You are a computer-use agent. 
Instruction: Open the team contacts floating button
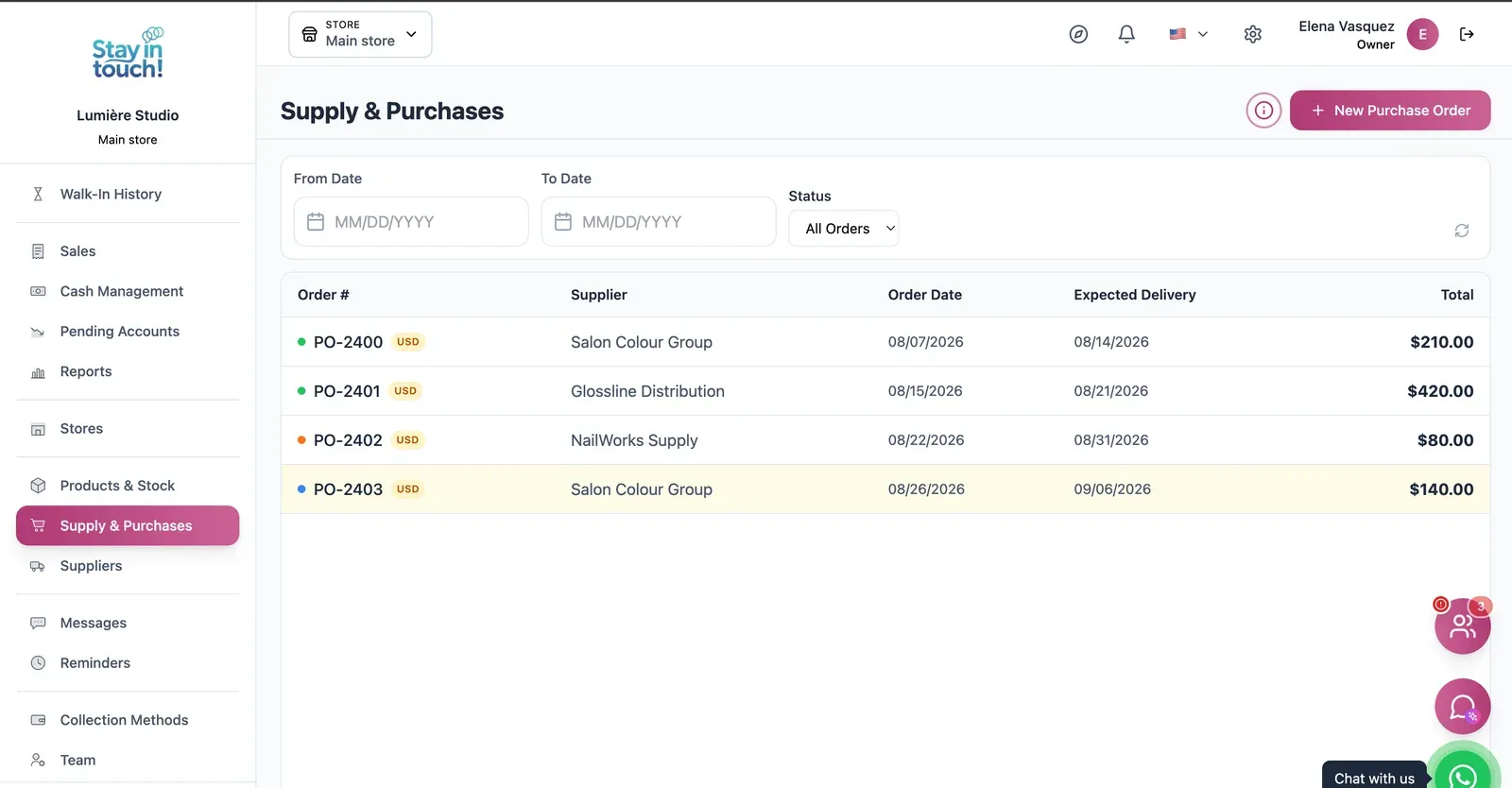(x=1462, y=625)
